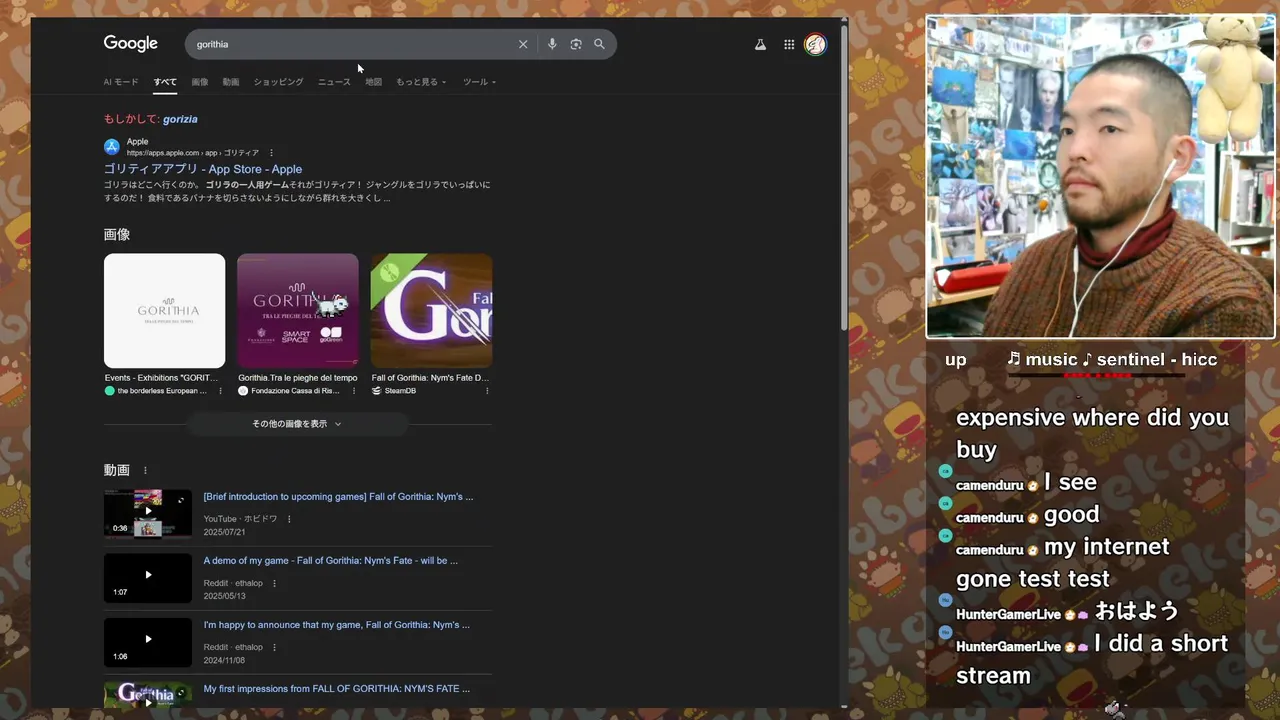Image resolution: width=1280 pixels, height=720 pixels.
Task: Open the apps.apple.com URL breadcrumb
Action: click(x=192, y=153)
